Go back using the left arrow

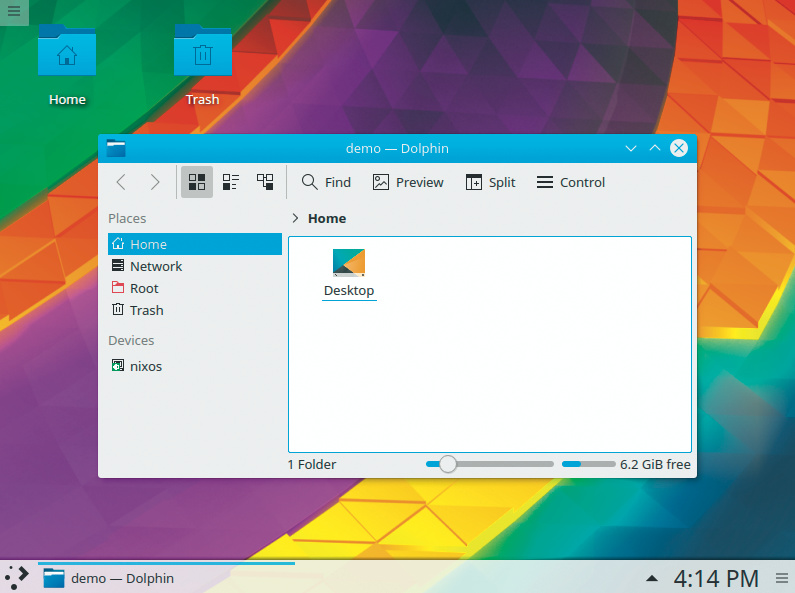coord(121,182)
